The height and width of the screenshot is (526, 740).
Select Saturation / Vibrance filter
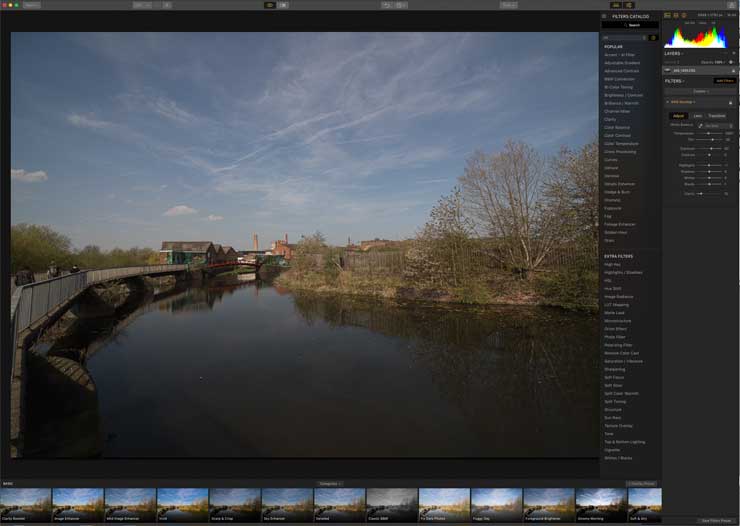tap(623, 361)
